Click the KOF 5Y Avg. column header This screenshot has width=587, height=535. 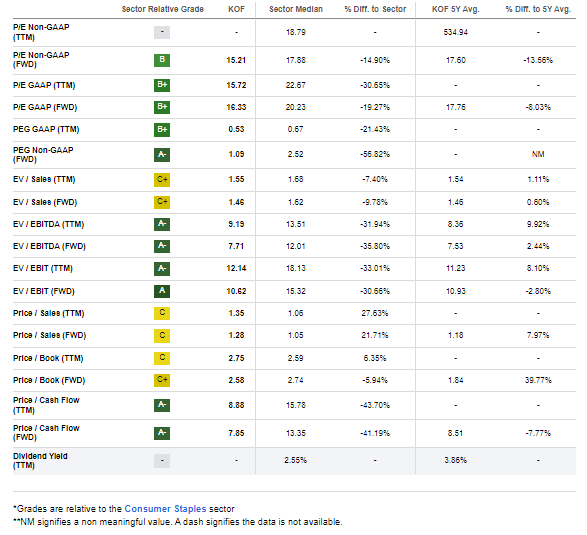(456, 9)
